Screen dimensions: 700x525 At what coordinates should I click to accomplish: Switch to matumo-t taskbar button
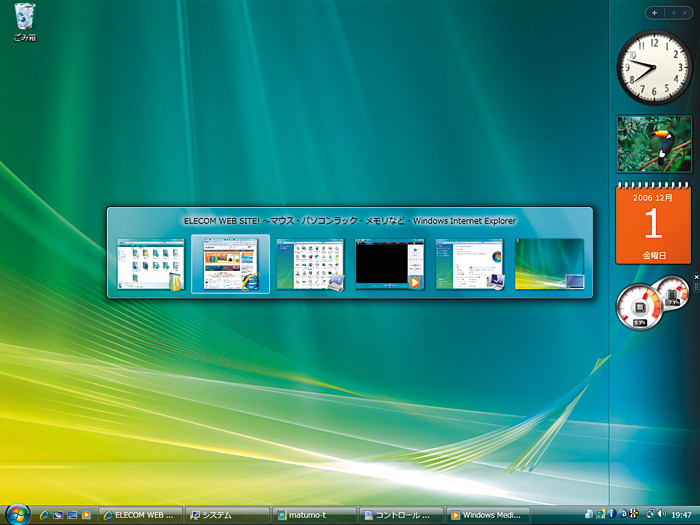pos(314,515)
